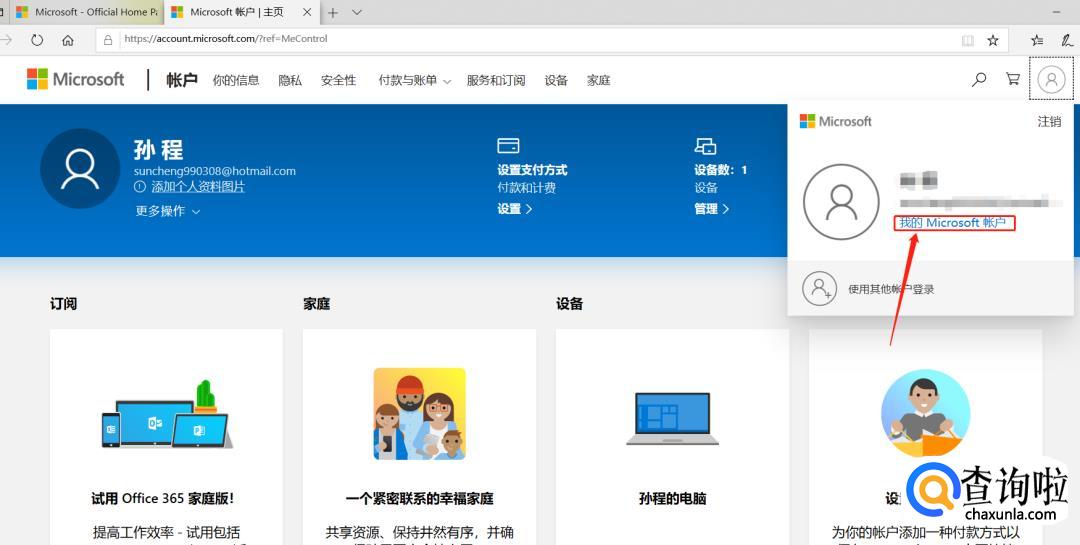Click the large profile picture in blue banner

tap(80, 169)
